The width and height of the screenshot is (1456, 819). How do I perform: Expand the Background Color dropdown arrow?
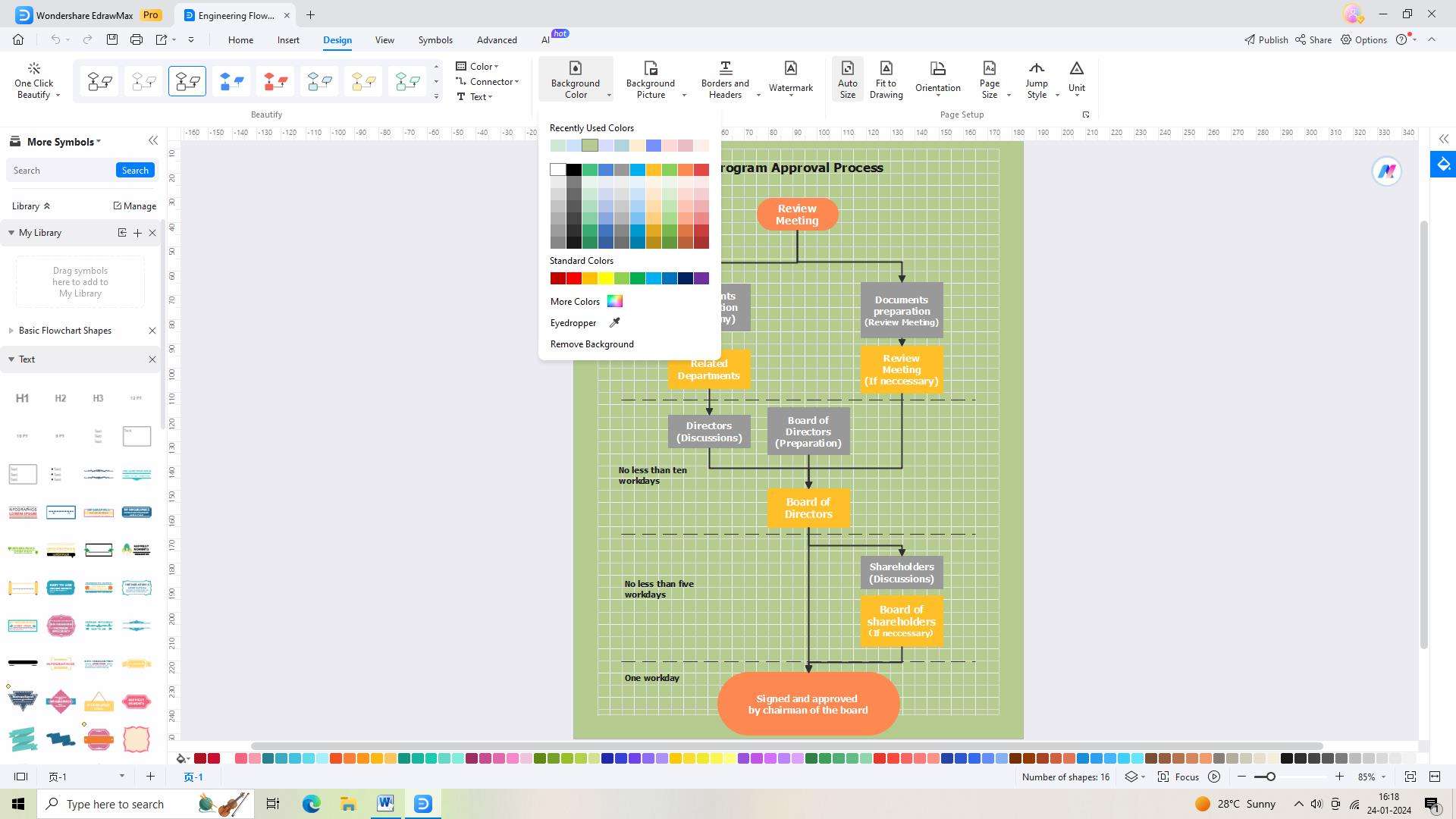click(609, 96)
